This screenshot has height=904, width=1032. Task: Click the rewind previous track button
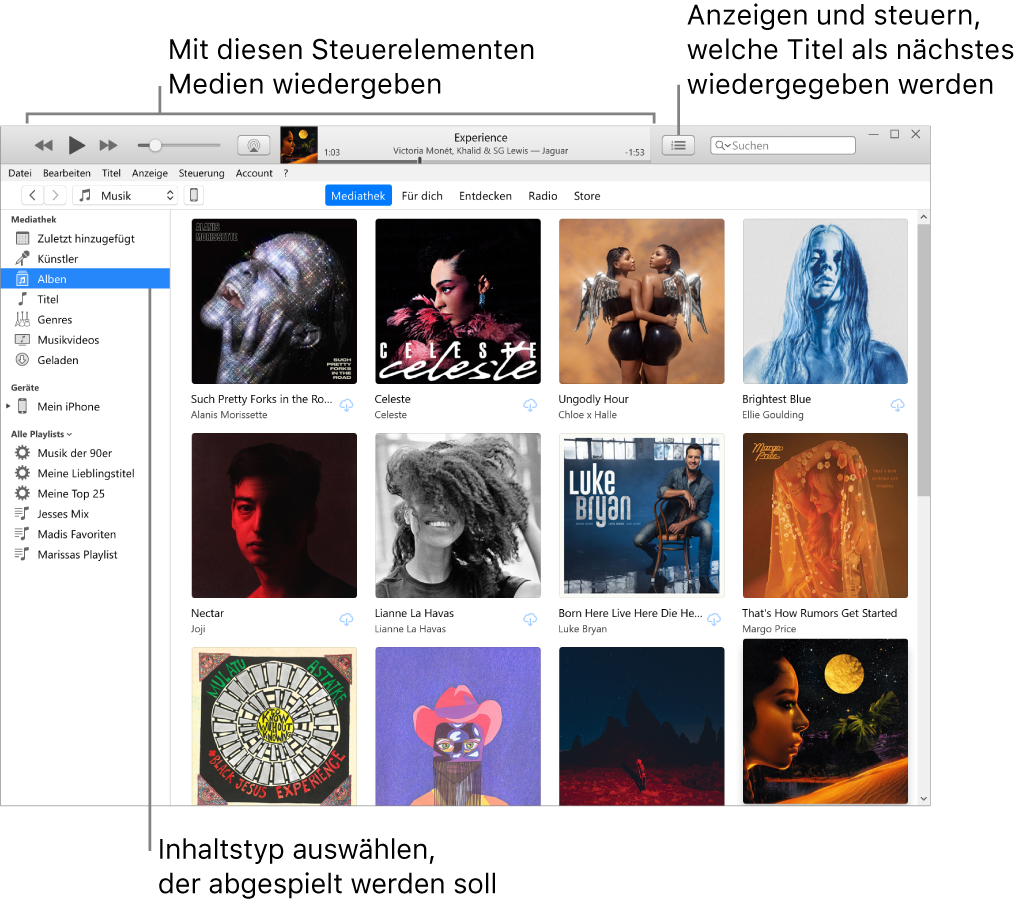(x=43, y=145)
